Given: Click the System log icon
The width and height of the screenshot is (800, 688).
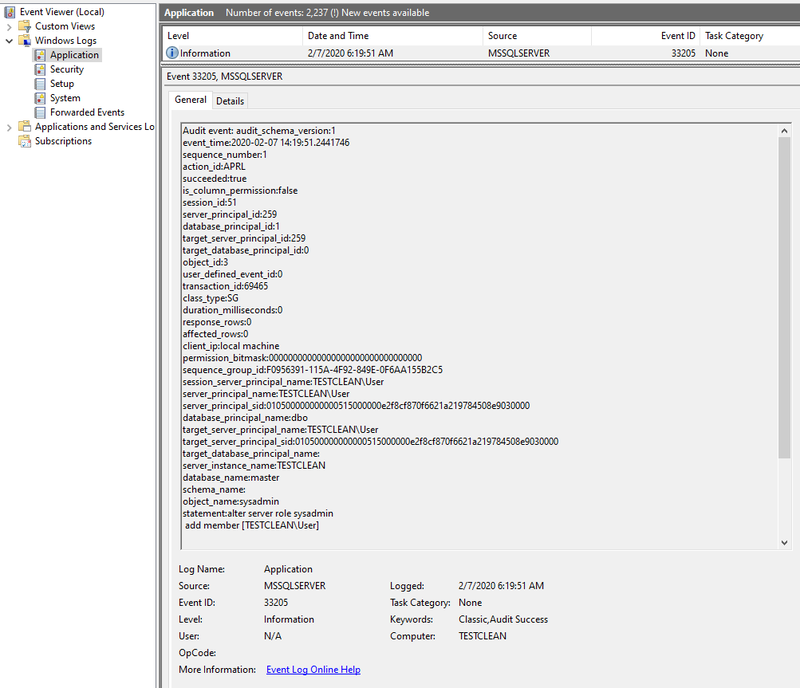Looking at the screenshot, I should [40, 97].
